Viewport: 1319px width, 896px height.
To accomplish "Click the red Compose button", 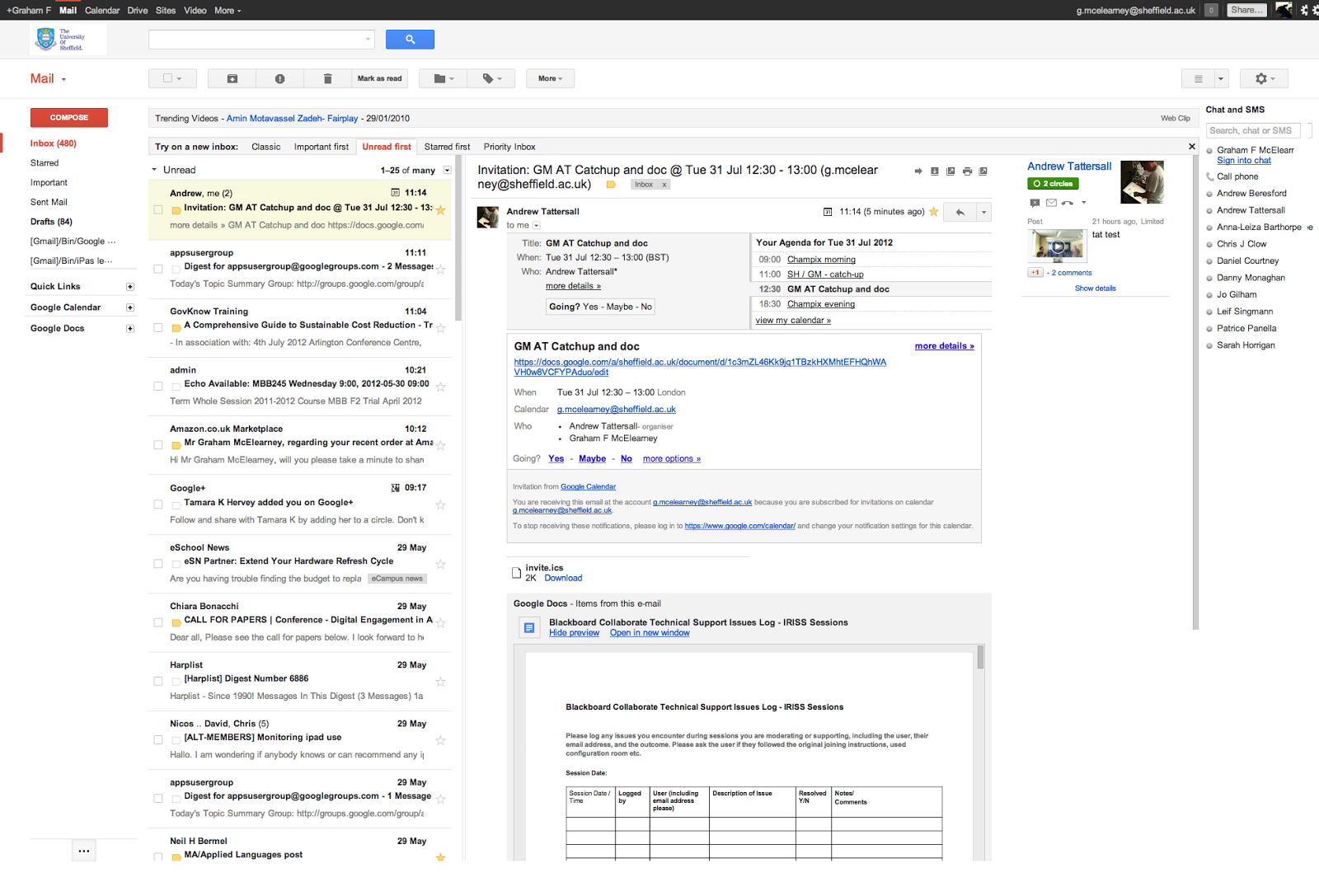I will [69, 118].
